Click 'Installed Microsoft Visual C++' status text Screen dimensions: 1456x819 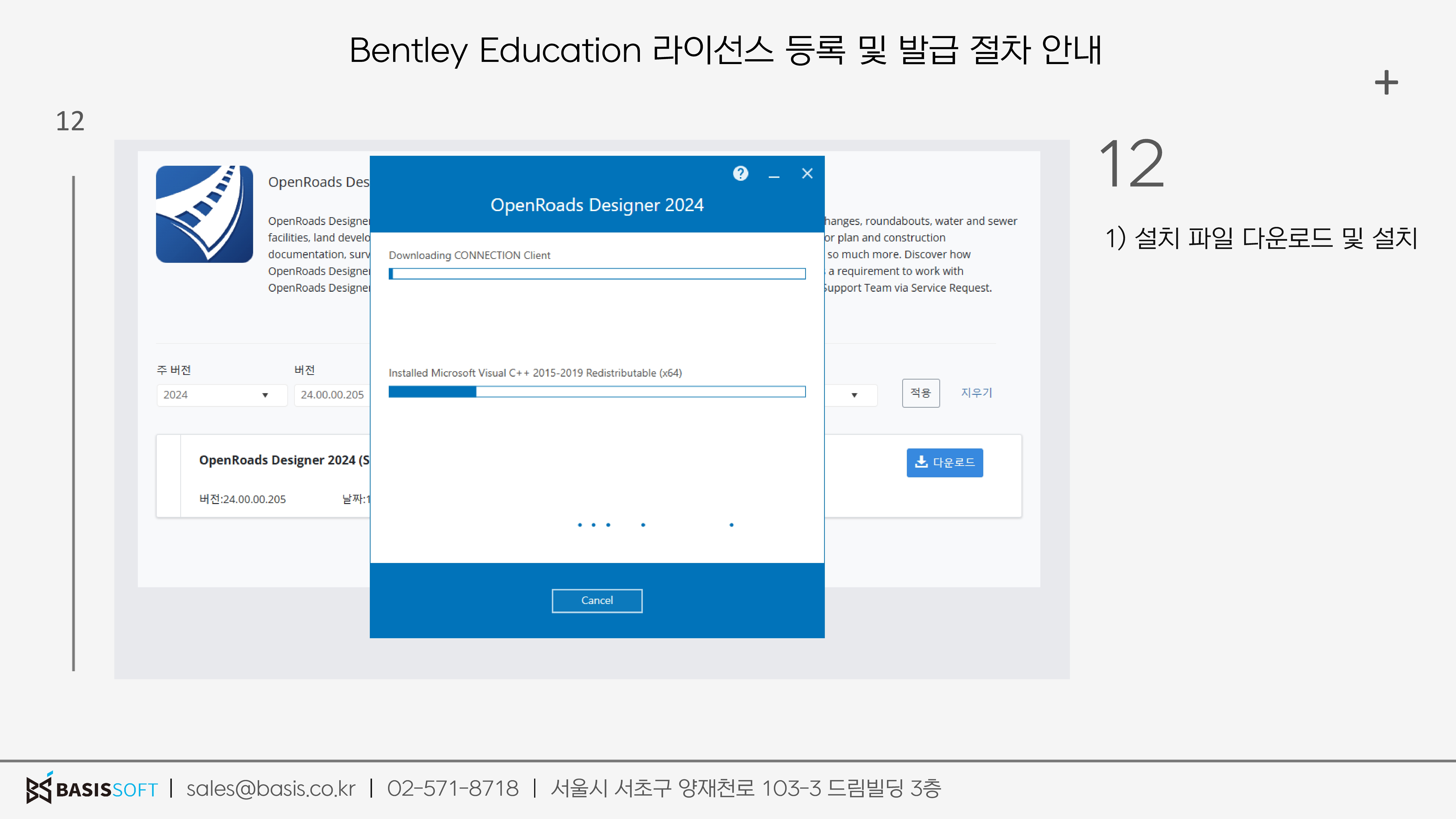coord(535,373)
